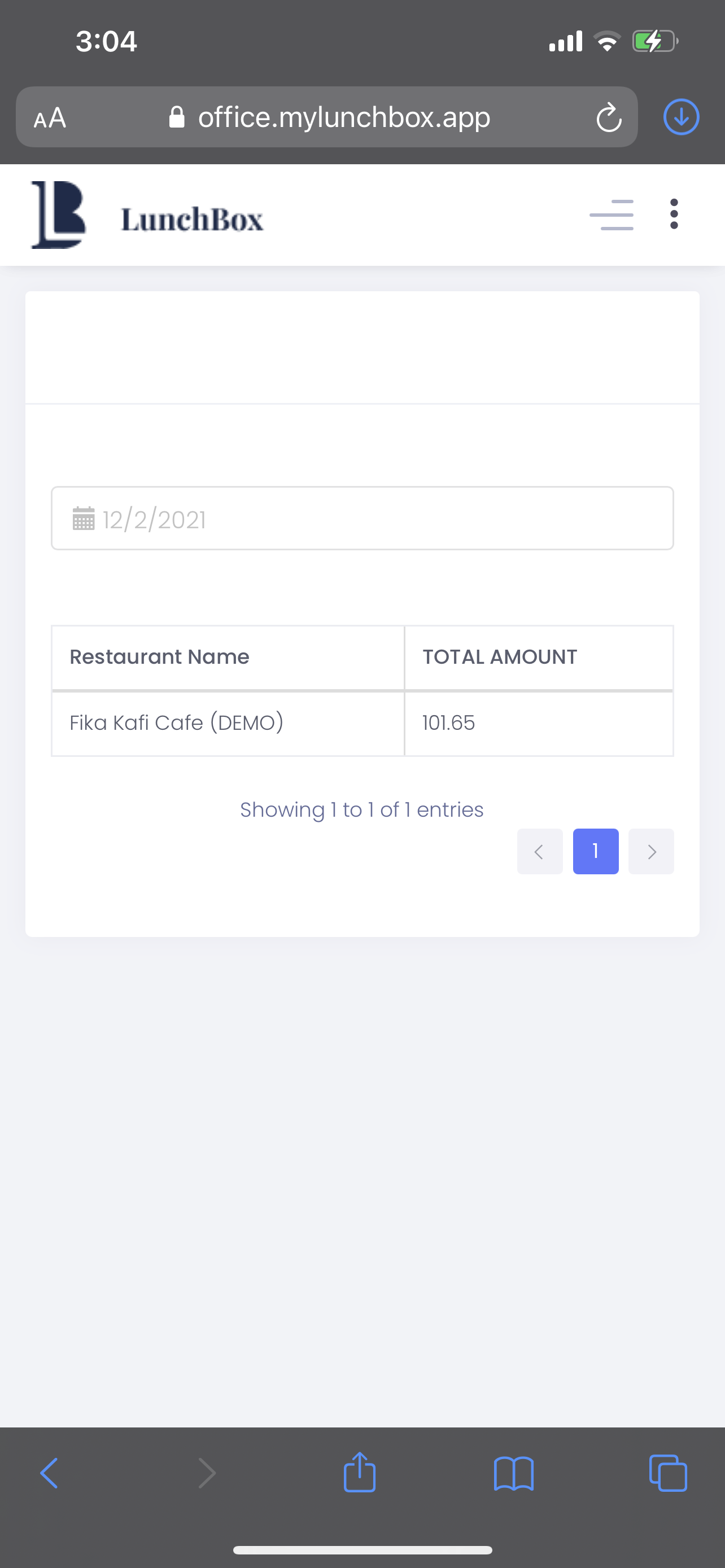This screenshot has width=725, height=1568.
Task: Open Safari bookmarks icon
Action: click(514, 1473)
